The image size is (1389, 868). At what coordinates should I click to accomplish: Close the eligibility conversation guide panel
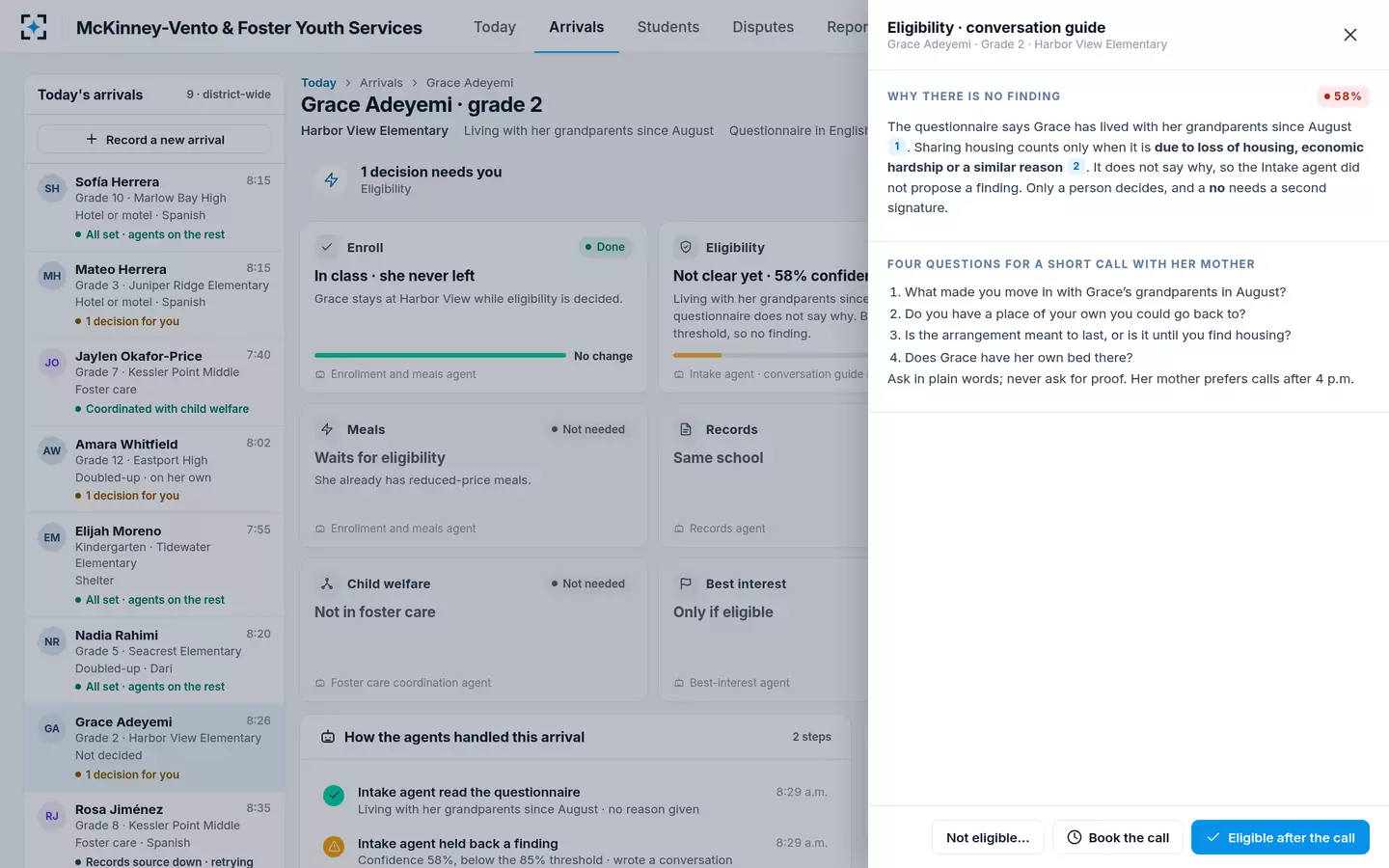coord(1350,35)
